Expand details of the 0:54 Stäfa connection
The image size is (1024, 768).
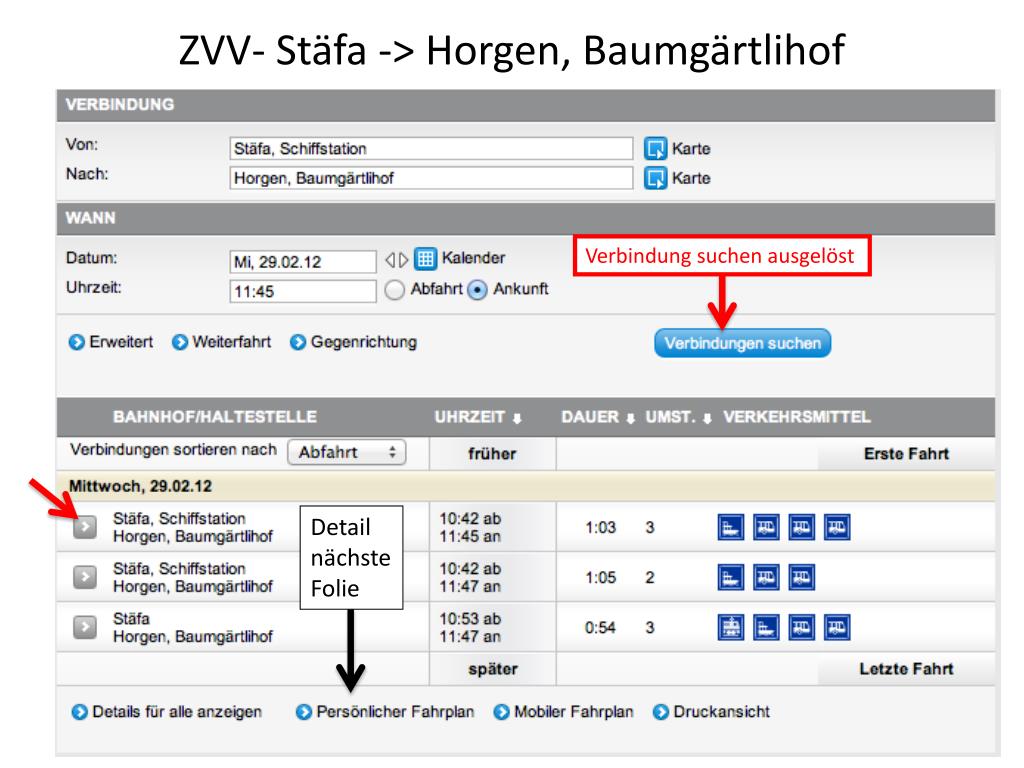coord(85,627)
